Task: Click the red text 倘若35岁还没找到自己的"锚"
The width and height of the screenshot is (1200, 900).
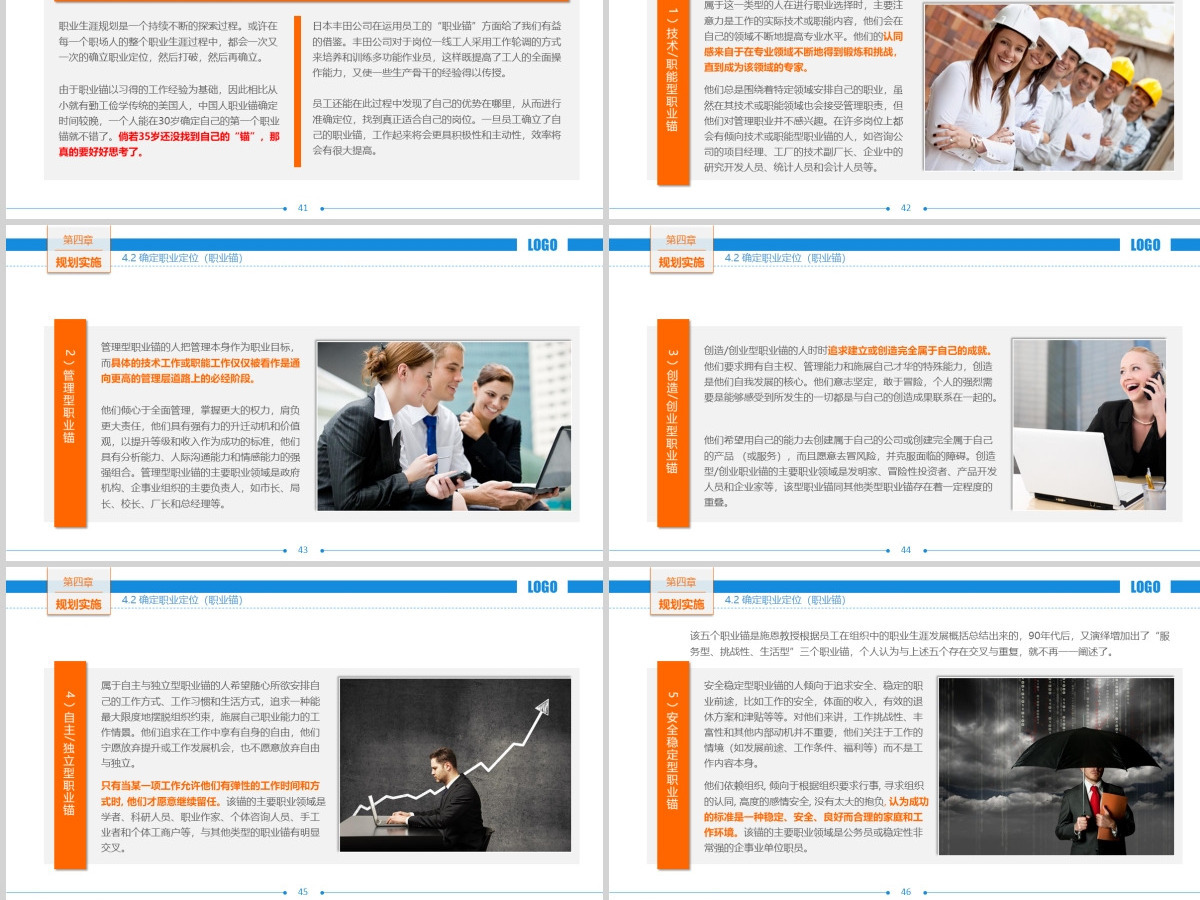Action: [170, 144]
